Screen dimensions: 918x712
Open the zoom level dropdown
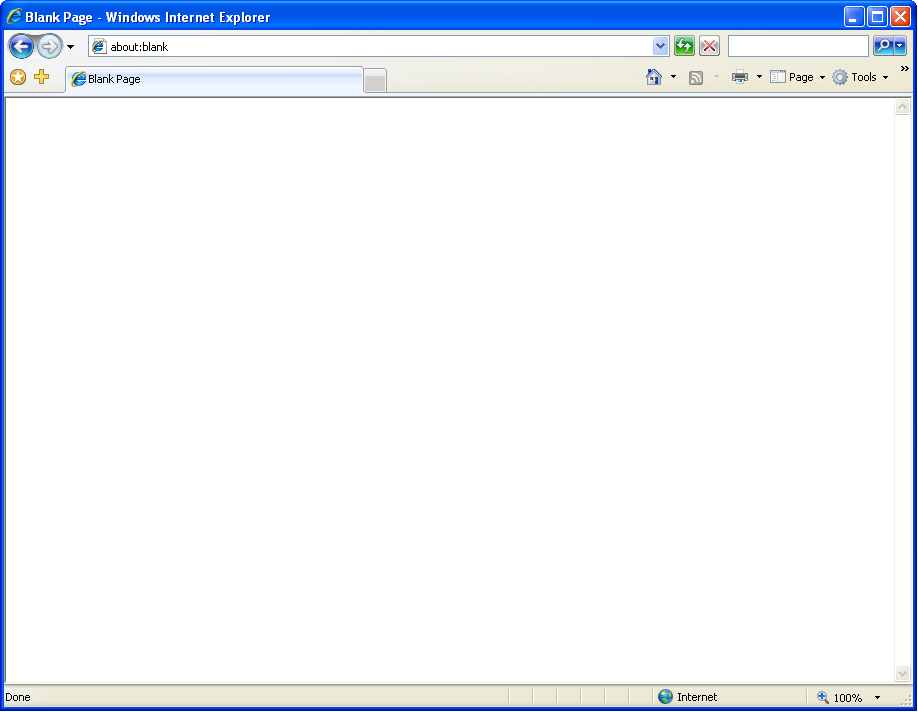click(879, 697)
